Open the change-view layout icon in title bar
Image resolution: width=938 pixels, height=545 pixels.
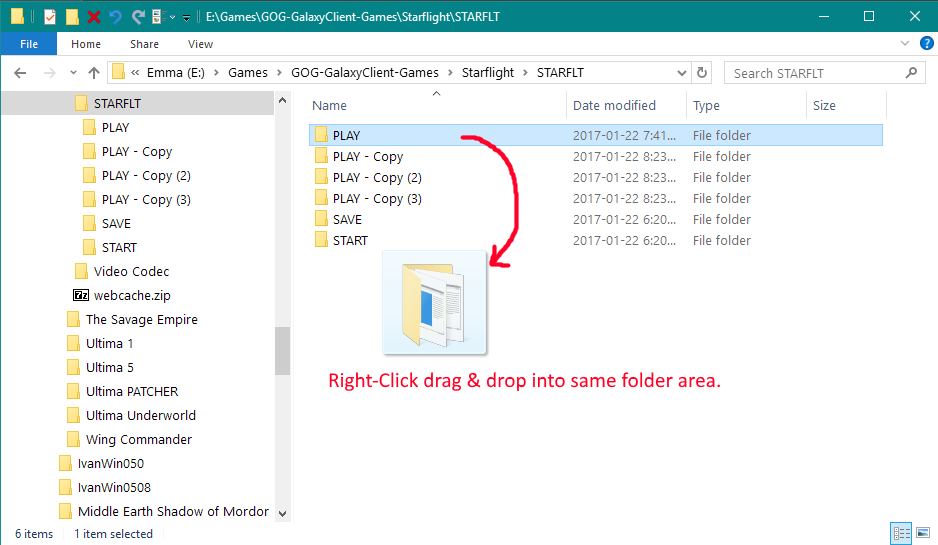click(158, 17)
